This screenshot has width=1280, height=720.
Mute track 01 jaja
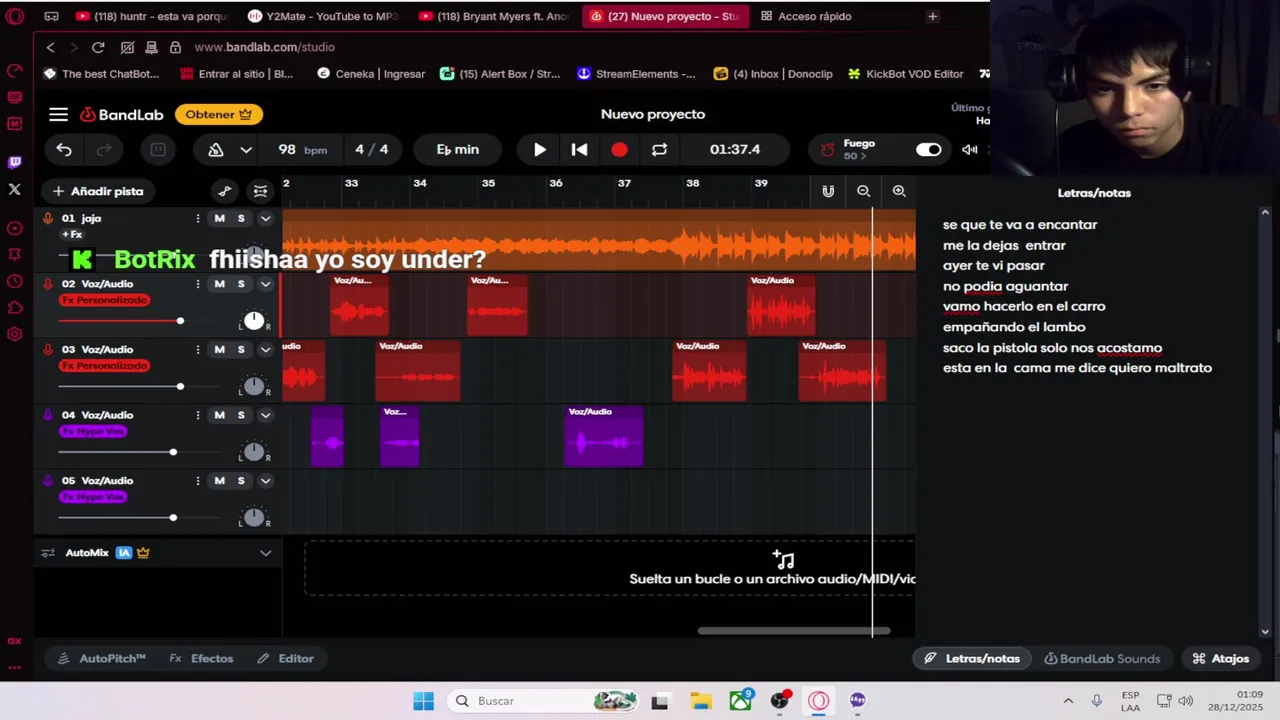pyautogui.click(x=219, y=218)
